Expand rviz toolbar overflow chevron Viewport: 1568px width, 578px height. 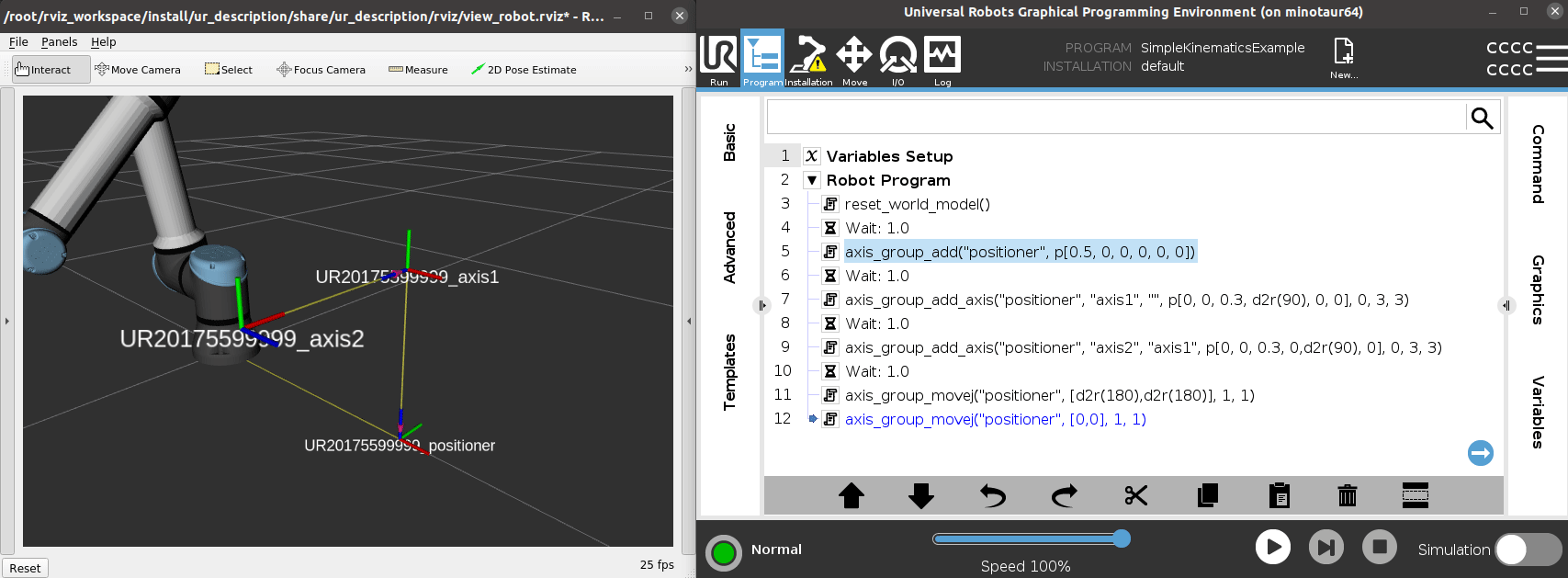pos(688,69)
